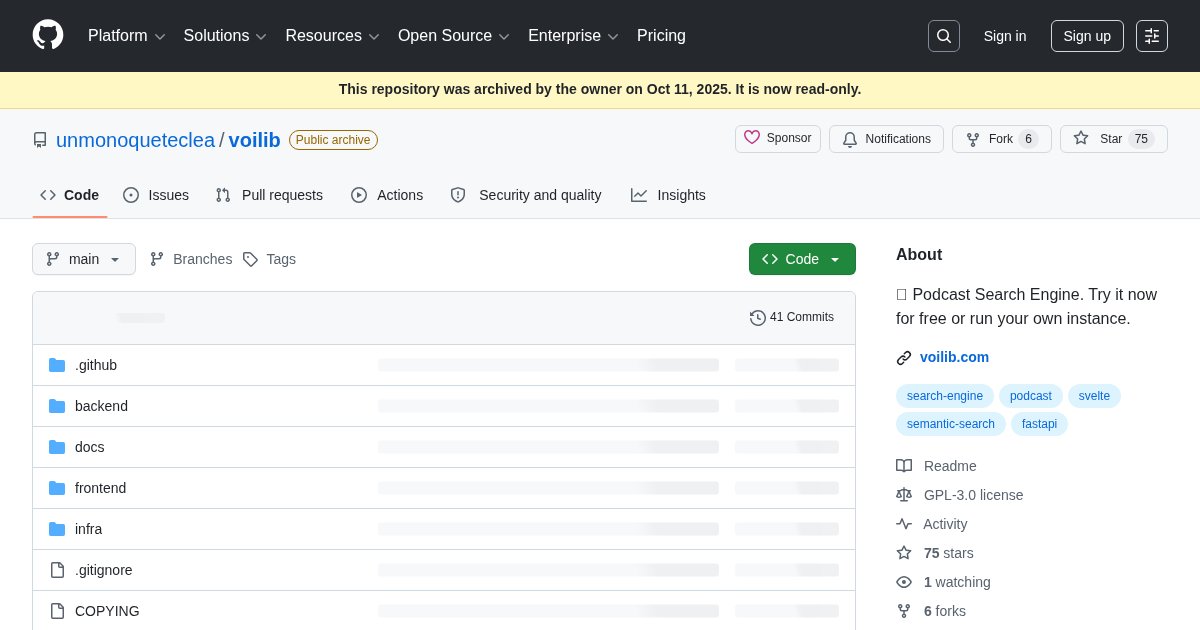View the 41 Commits history
The width and height of the screenshot is (1200, 630).
(792, 317)
